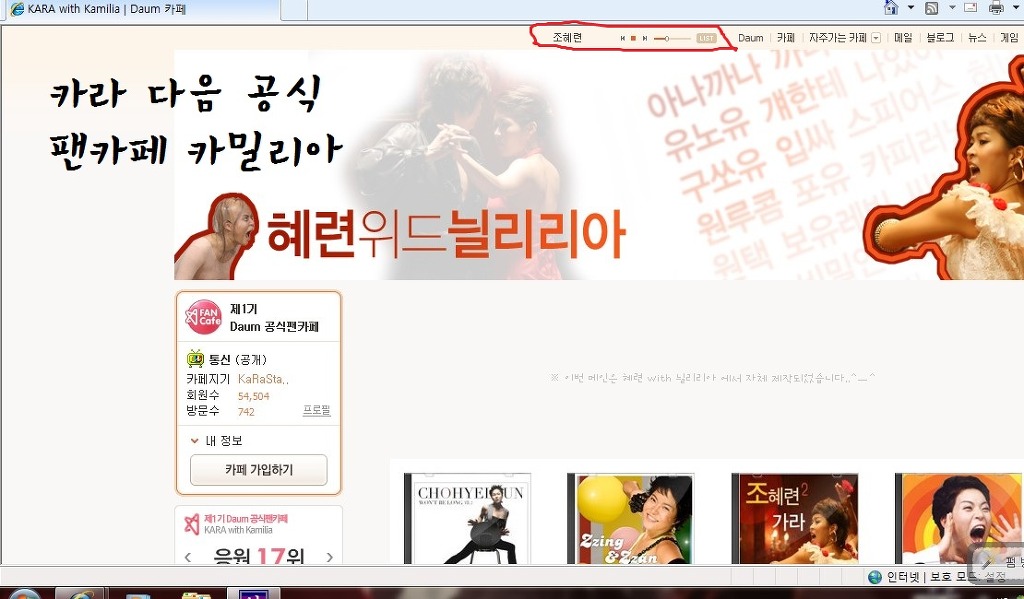Open the music player LIST button

click(x=706, y=39)
